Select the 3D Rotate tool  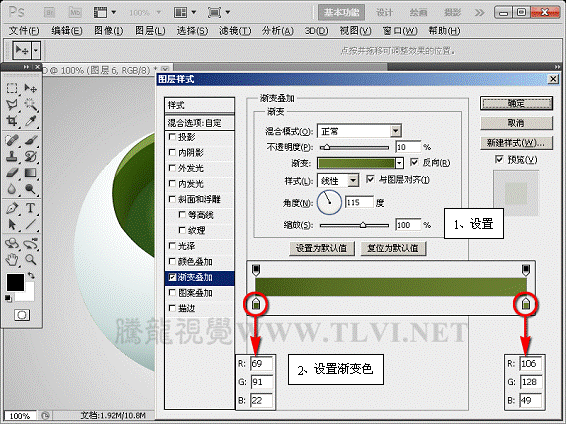(12, 244)
